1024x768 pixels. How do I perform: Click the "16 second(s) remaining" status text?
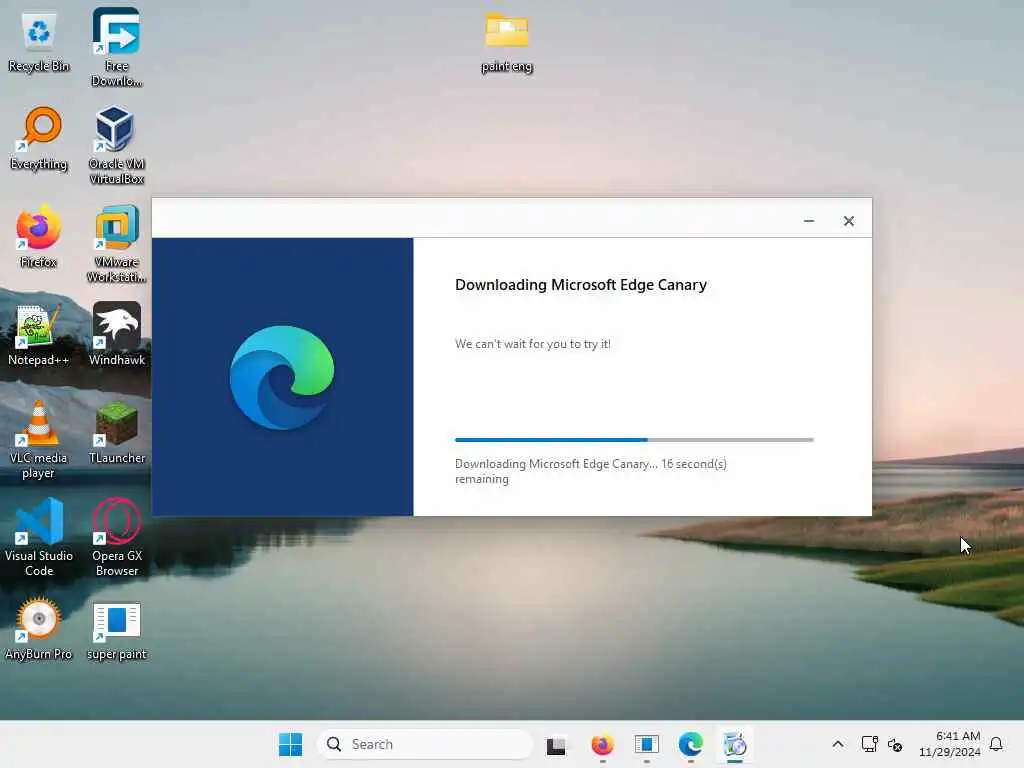pyautogui.click(x=591, y=472)
